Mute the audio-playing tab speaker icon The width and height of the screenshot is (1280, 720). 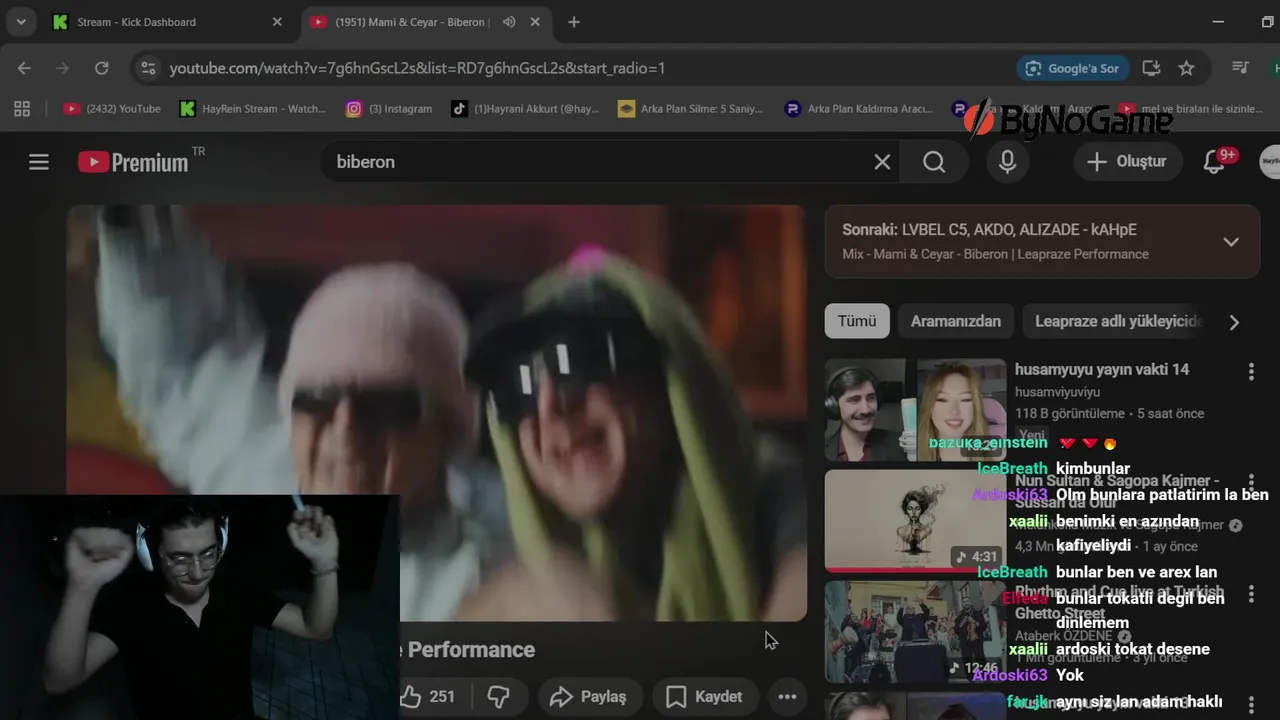509,22
